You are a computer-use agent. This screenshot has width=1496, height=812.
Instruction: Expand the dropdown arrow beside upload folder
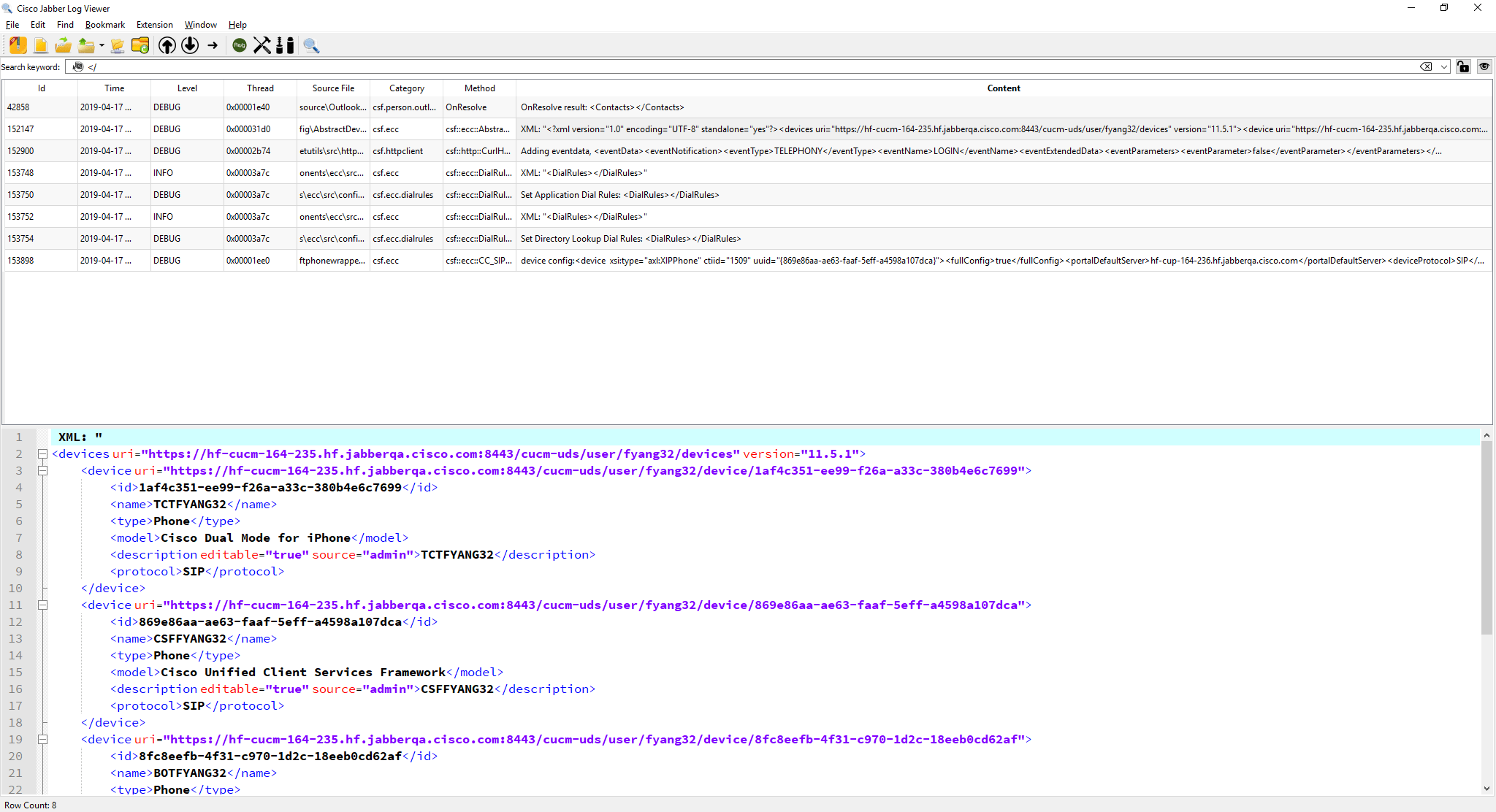point(102,45)
